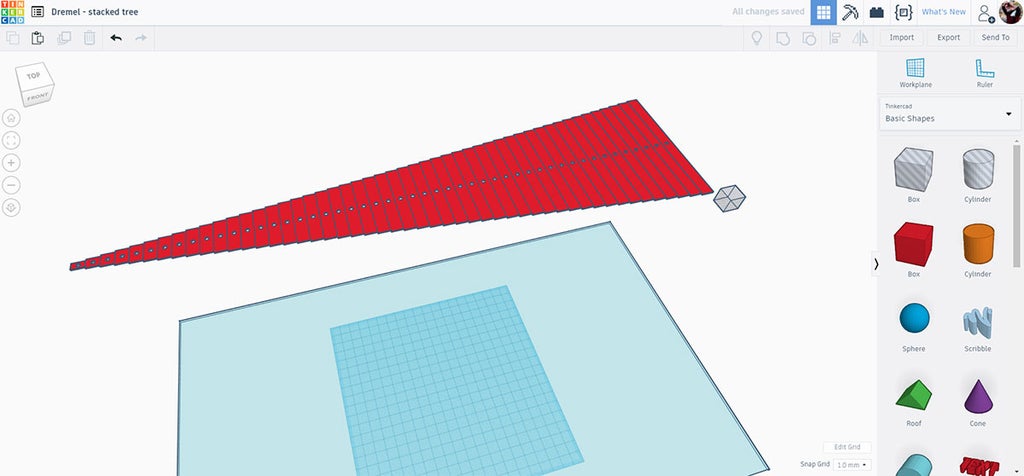This screenshot has height=476, width=1024.
Task: Click the Import button
Action: click(902, 38)
